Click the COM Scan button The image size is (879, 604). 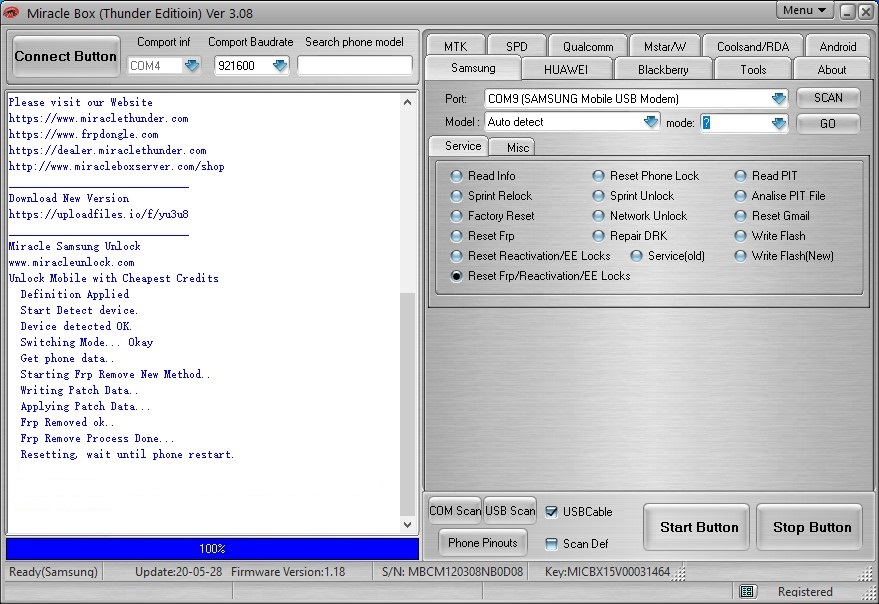(455, 510)
